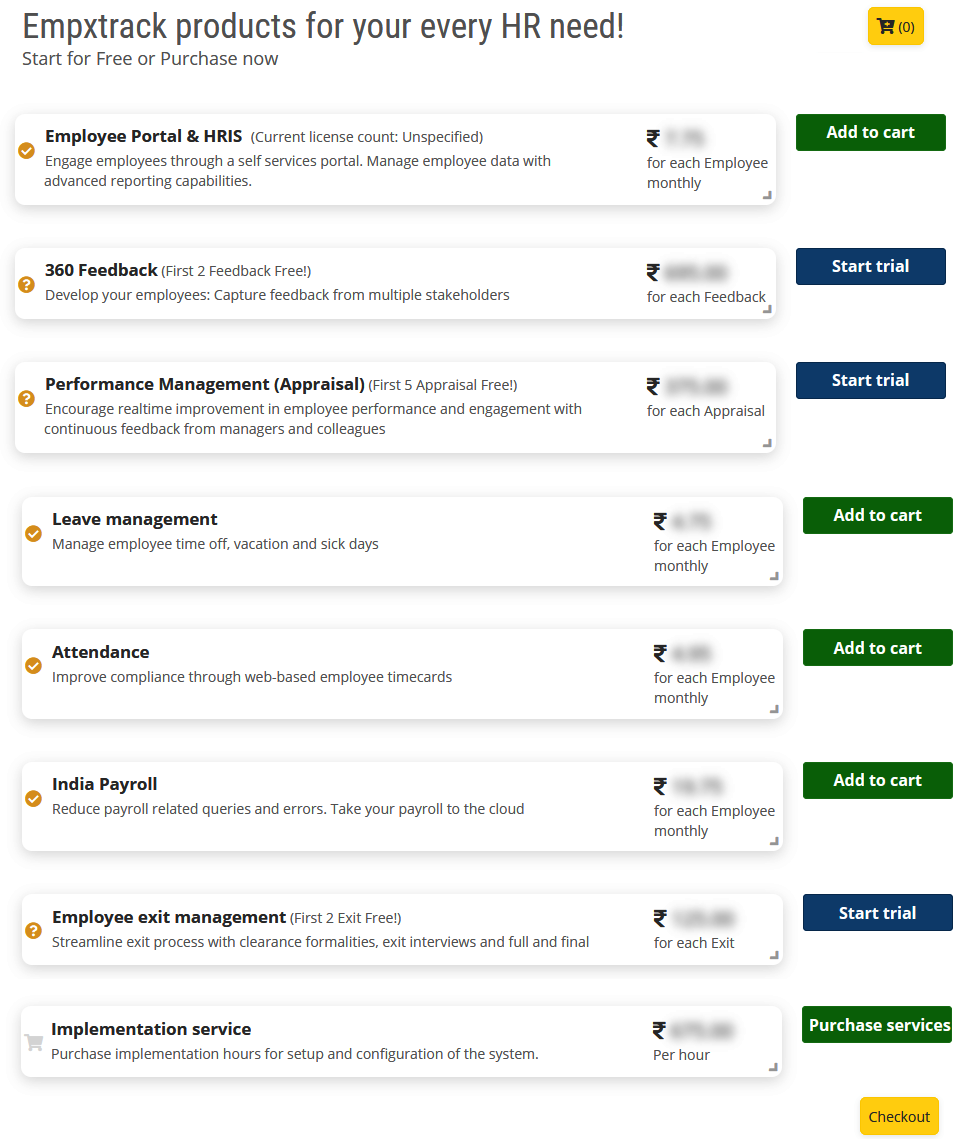Click checkmark icon next to Leave management
The height and width of the screenshot is (1148, 960).
point(33,534)
